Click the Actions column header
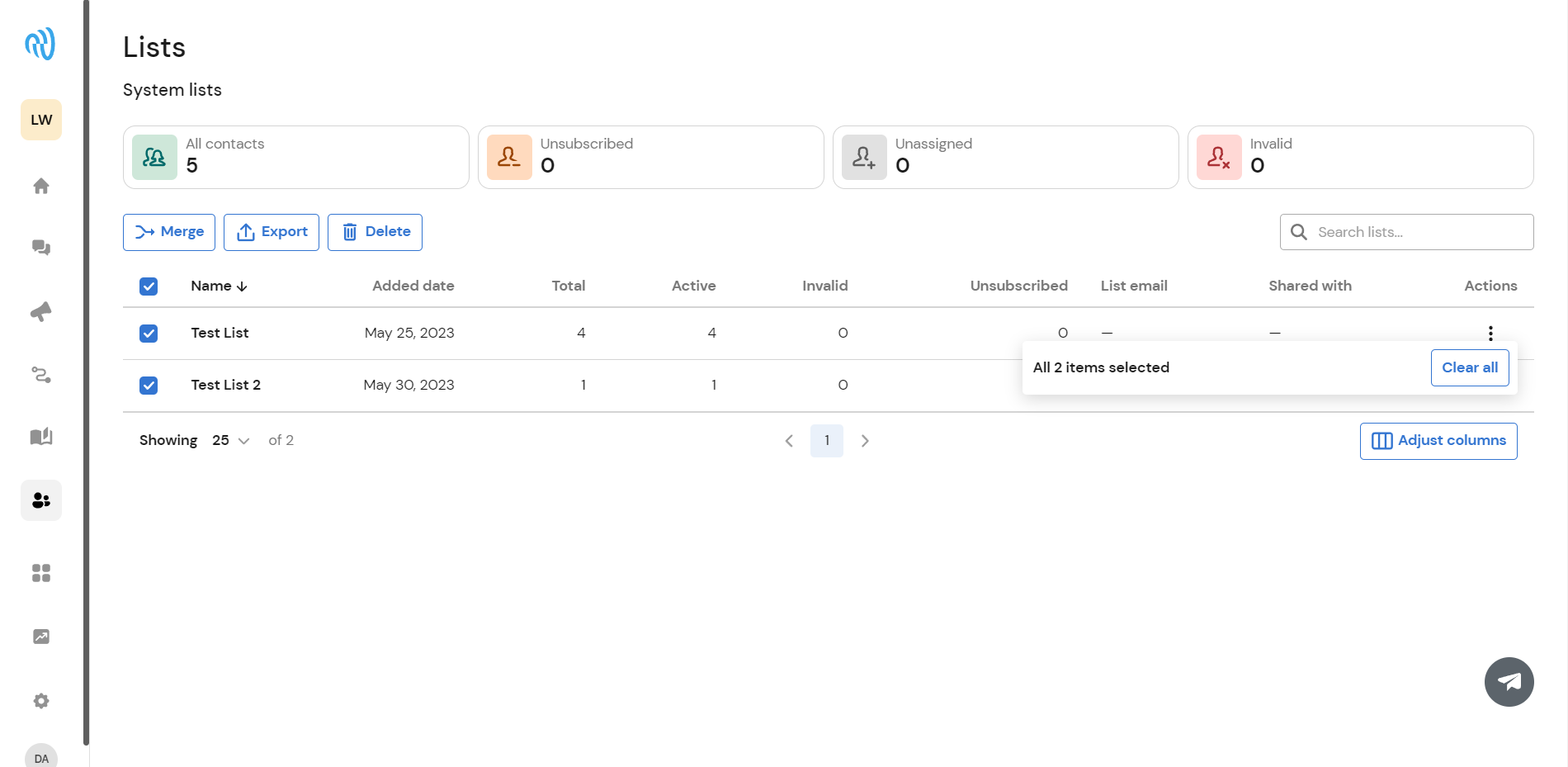Image resolution: width=1568 pixels, height=767 pixels. (x=1490, y=286)
